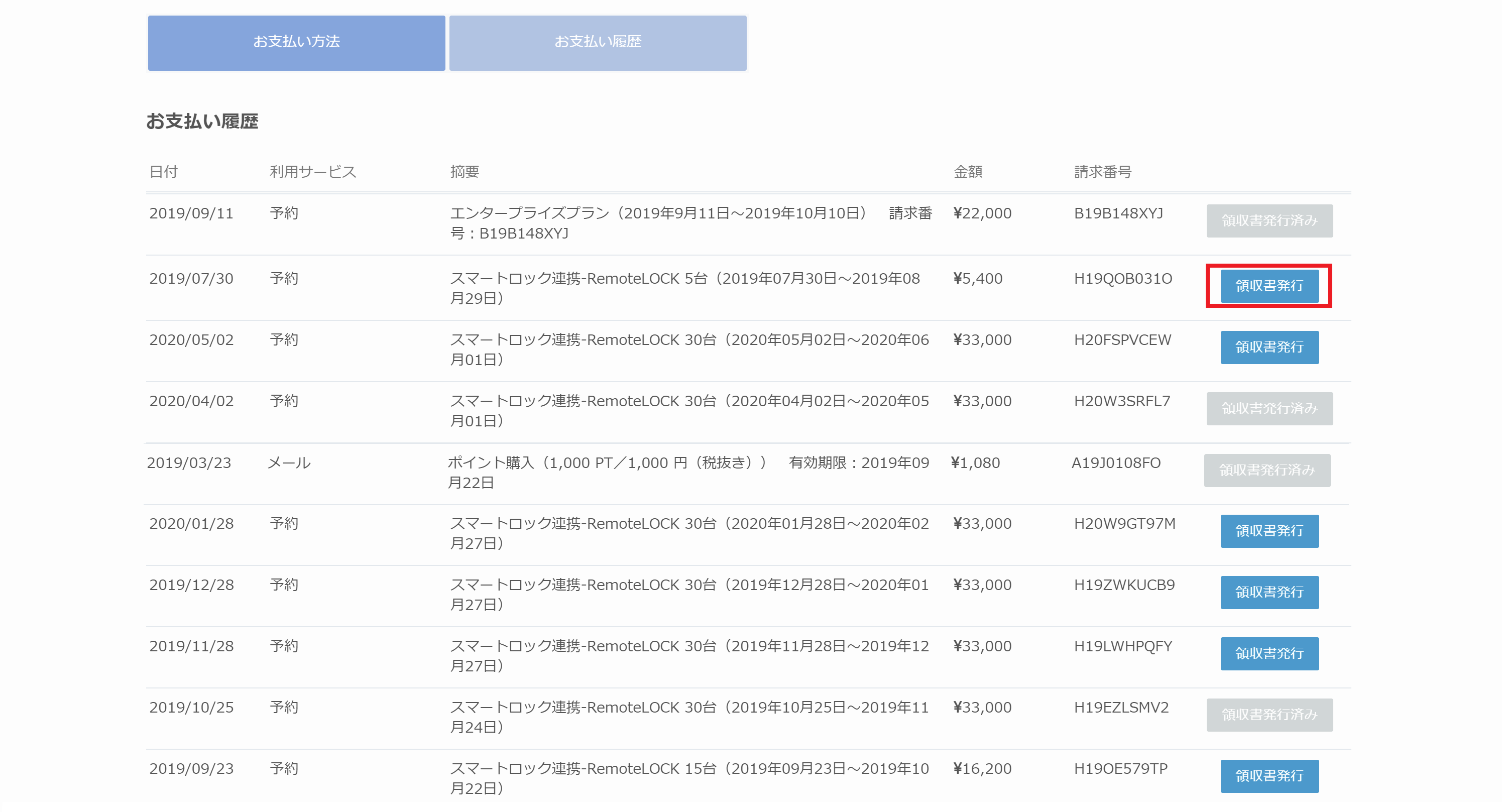Open the お支払い履歴 tab
The image size is (1502, 812).
click(597, 42)
